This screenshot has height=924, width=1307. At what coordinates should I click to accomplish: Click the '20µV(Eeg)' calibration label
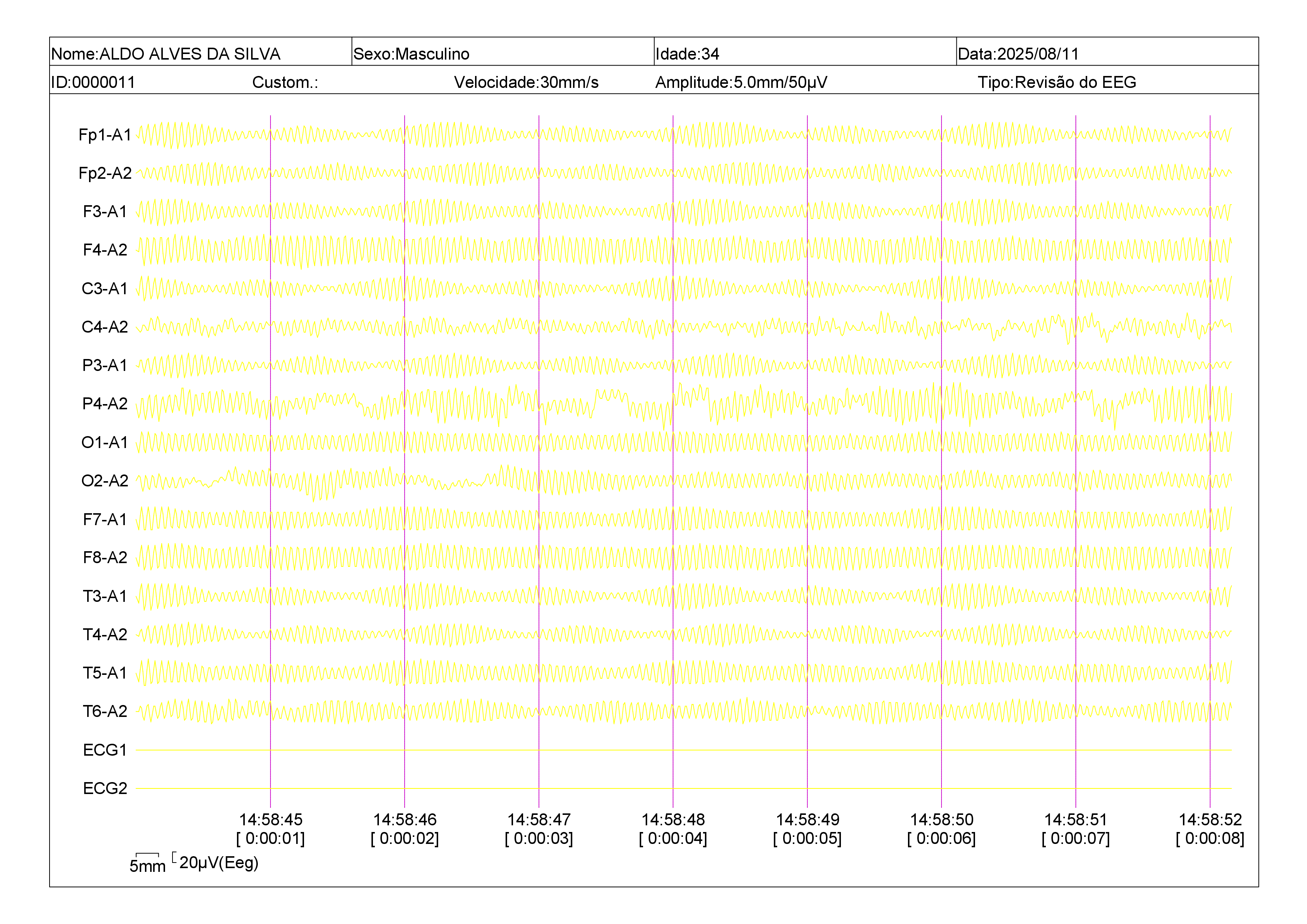click(219, 863)
